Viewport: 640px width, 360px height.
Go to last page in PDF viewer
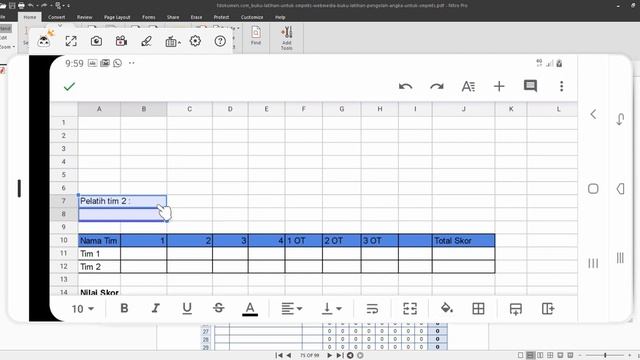pos(340,355)
